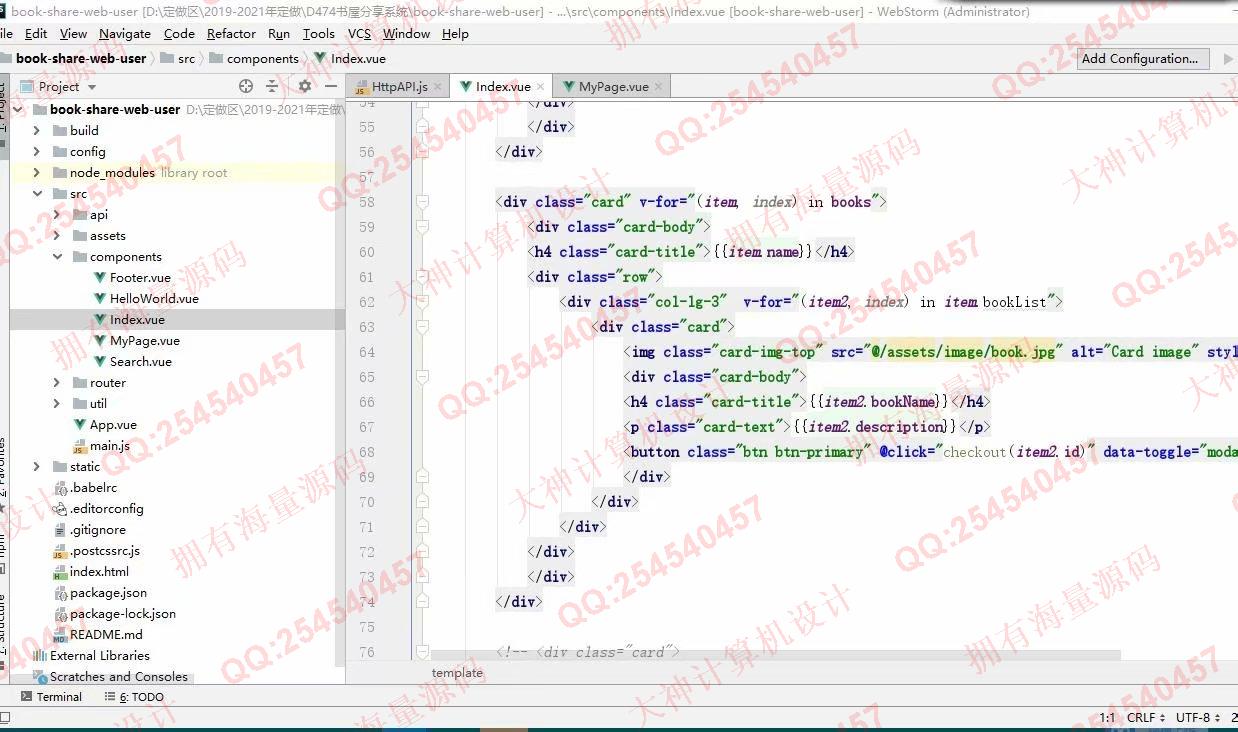The image size is (1238, 732).
Task: Select Search.vue in project tree
Action: coord(140,361)
